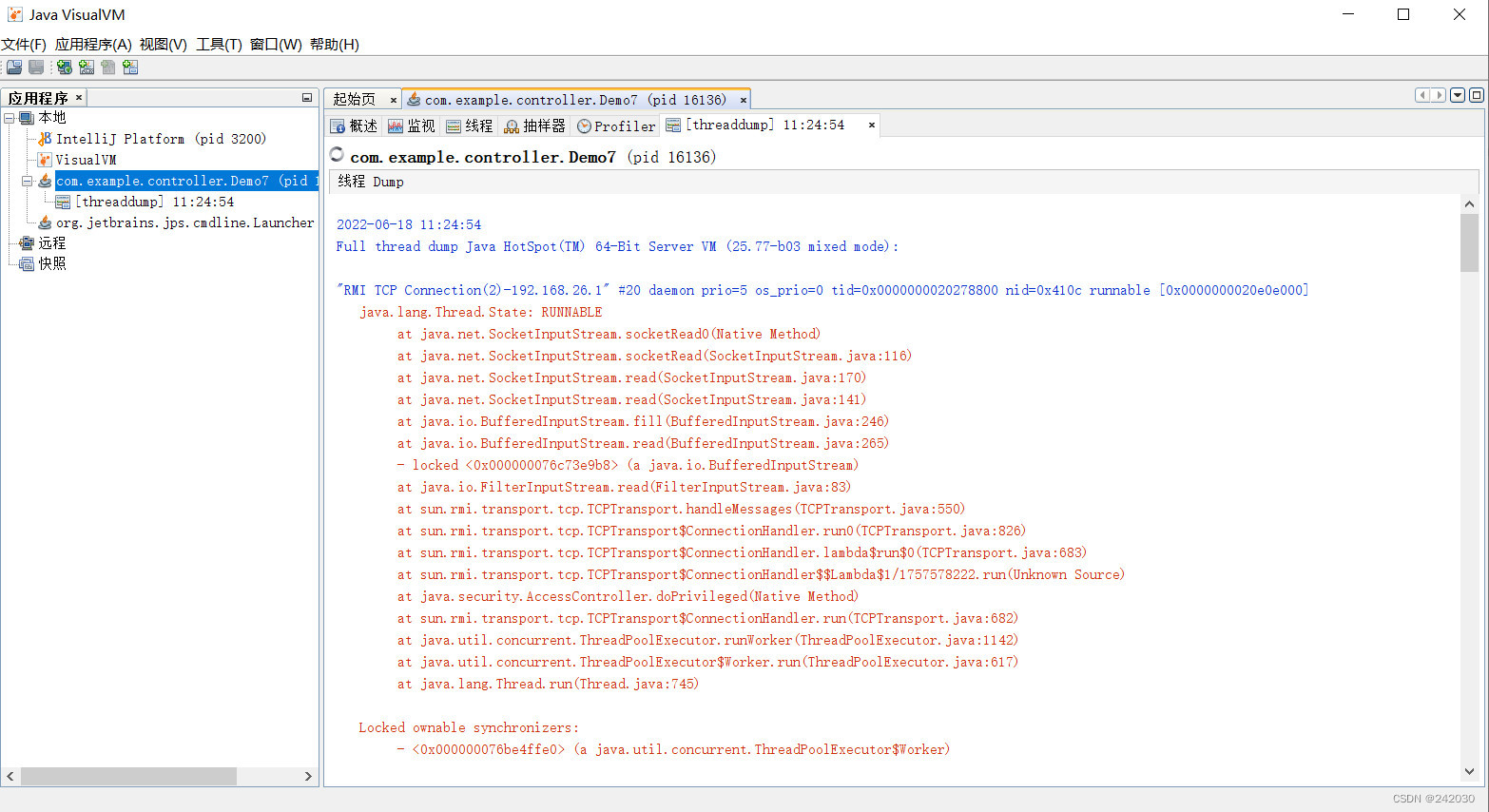Switch to the 线程 threads tab

point(470,126)
